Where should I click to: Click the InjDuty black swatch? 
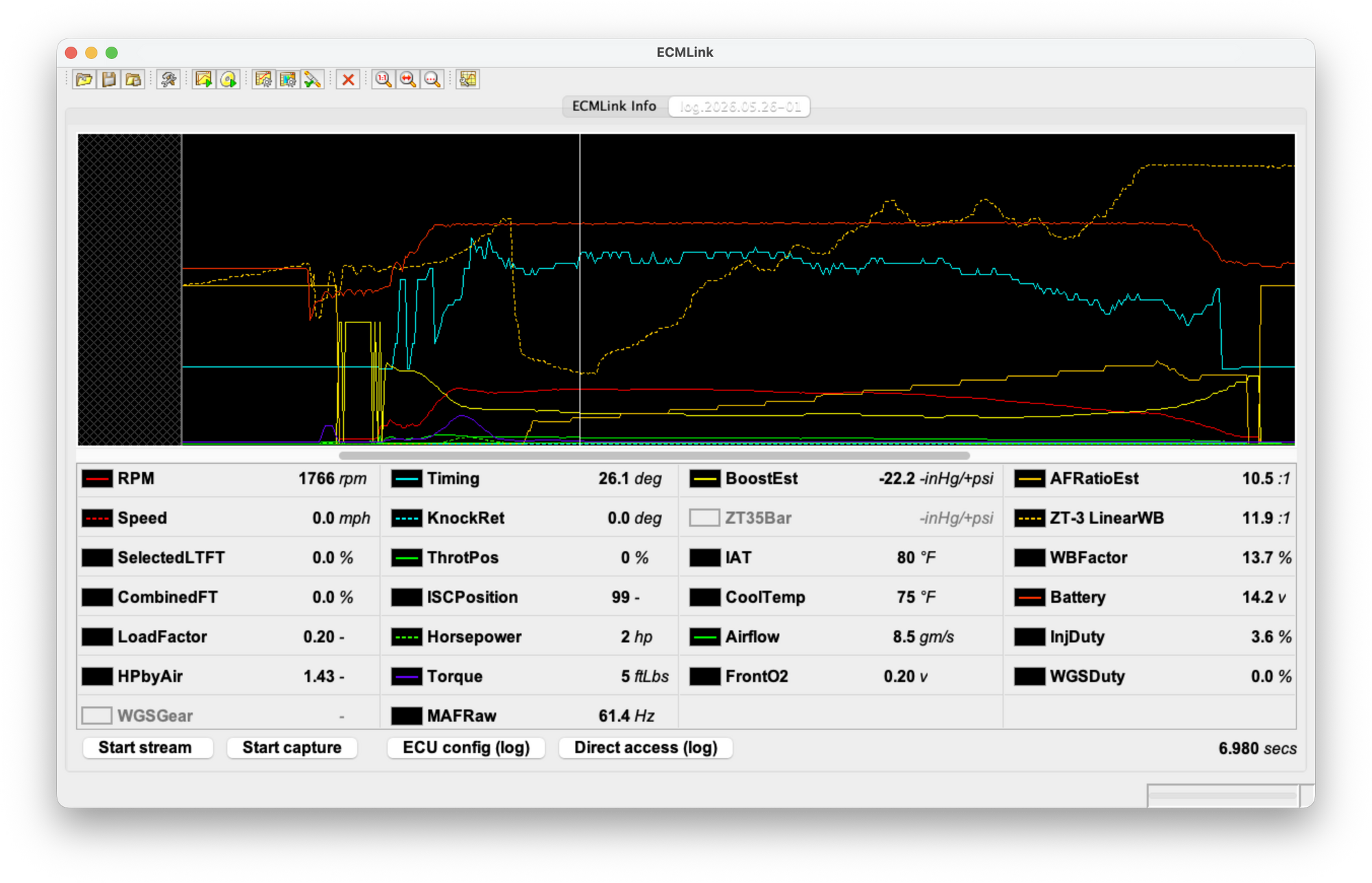pos(1030,637)
